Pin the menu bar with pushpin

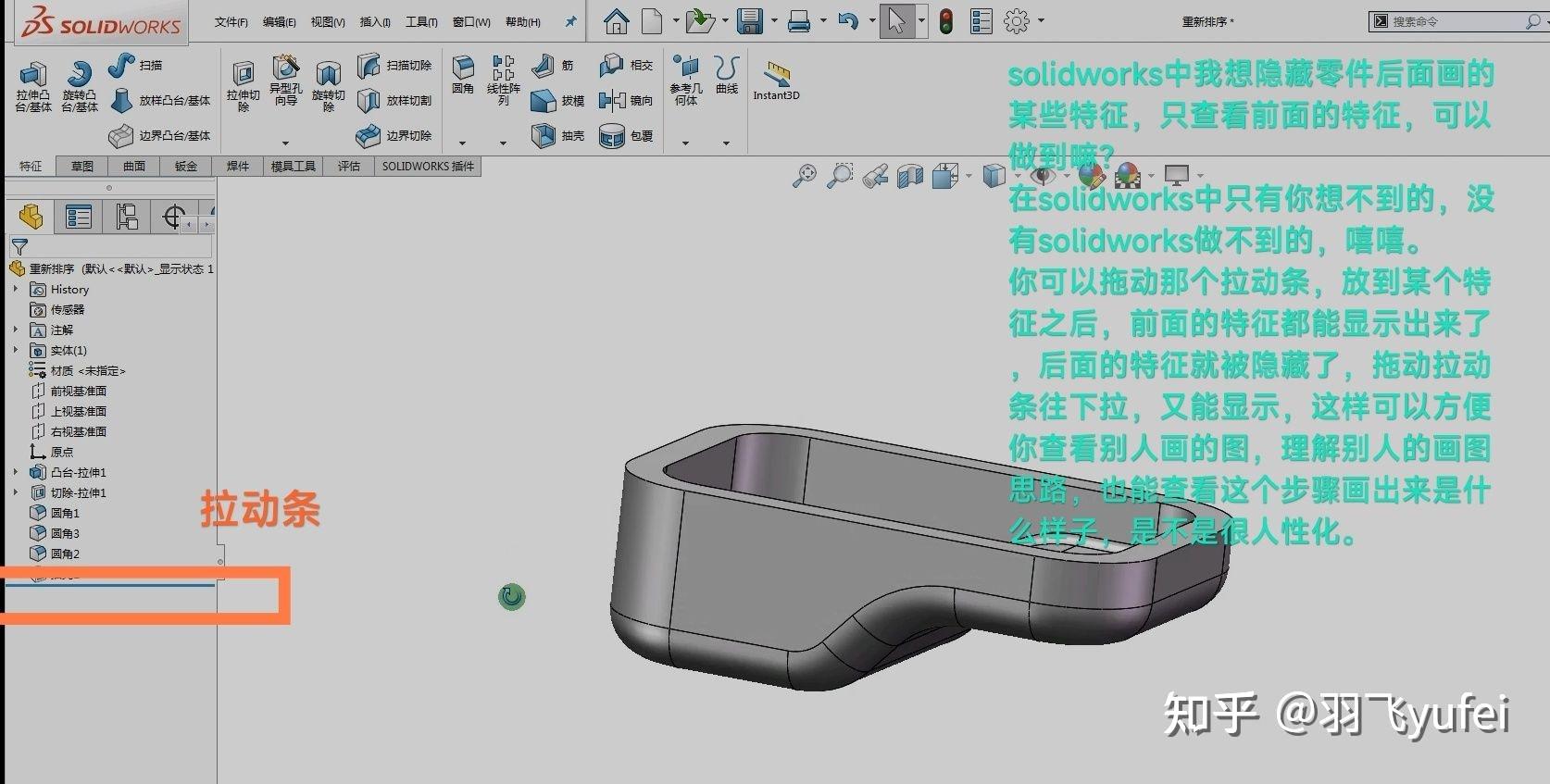point(570,21)
